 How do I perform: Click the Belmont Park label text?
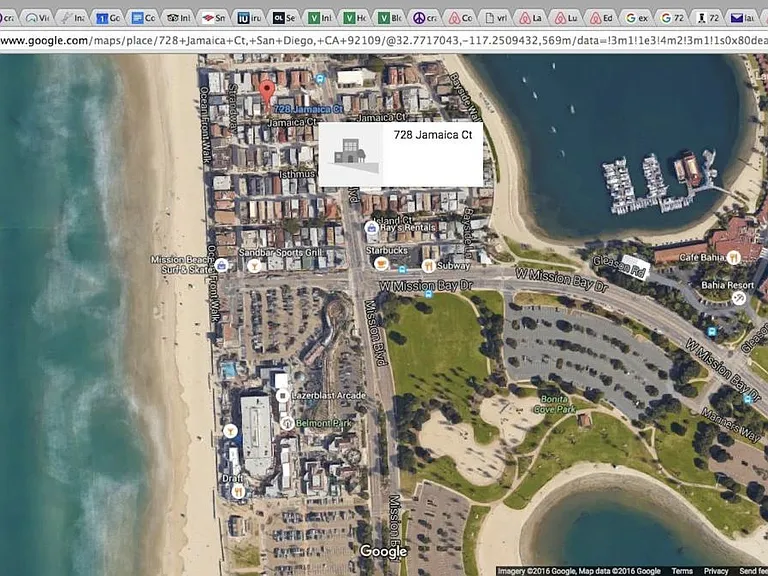tap(323, 423)
